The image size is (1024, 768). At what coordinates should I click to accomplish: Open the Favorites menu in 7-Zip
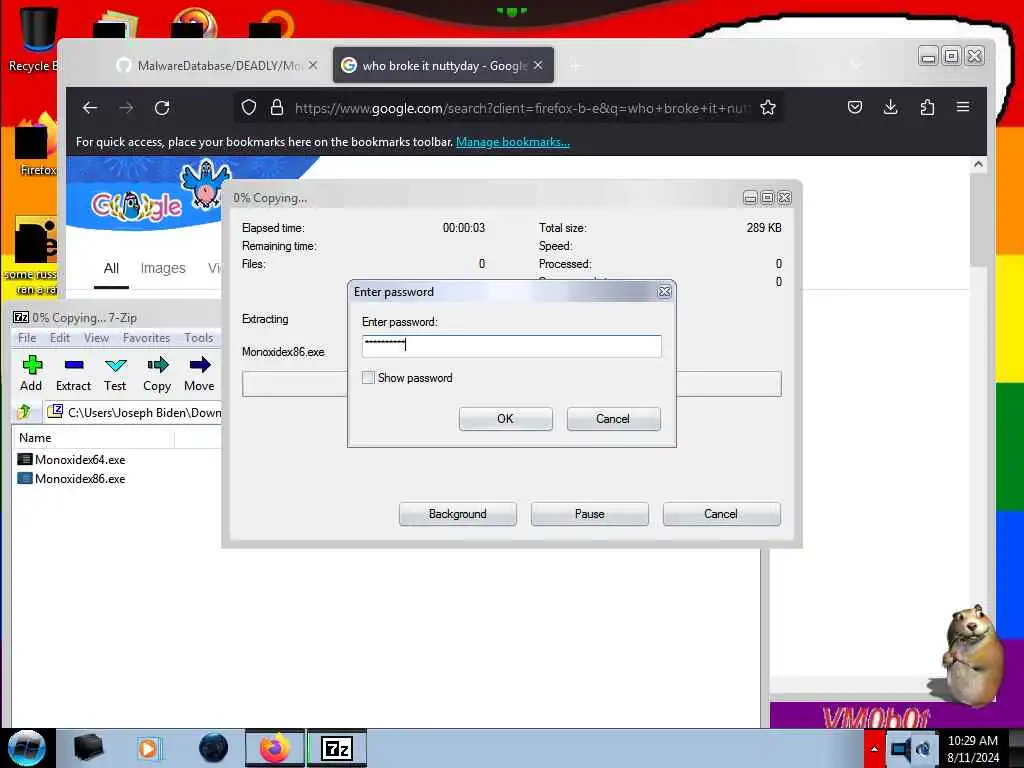pos(146,338)
